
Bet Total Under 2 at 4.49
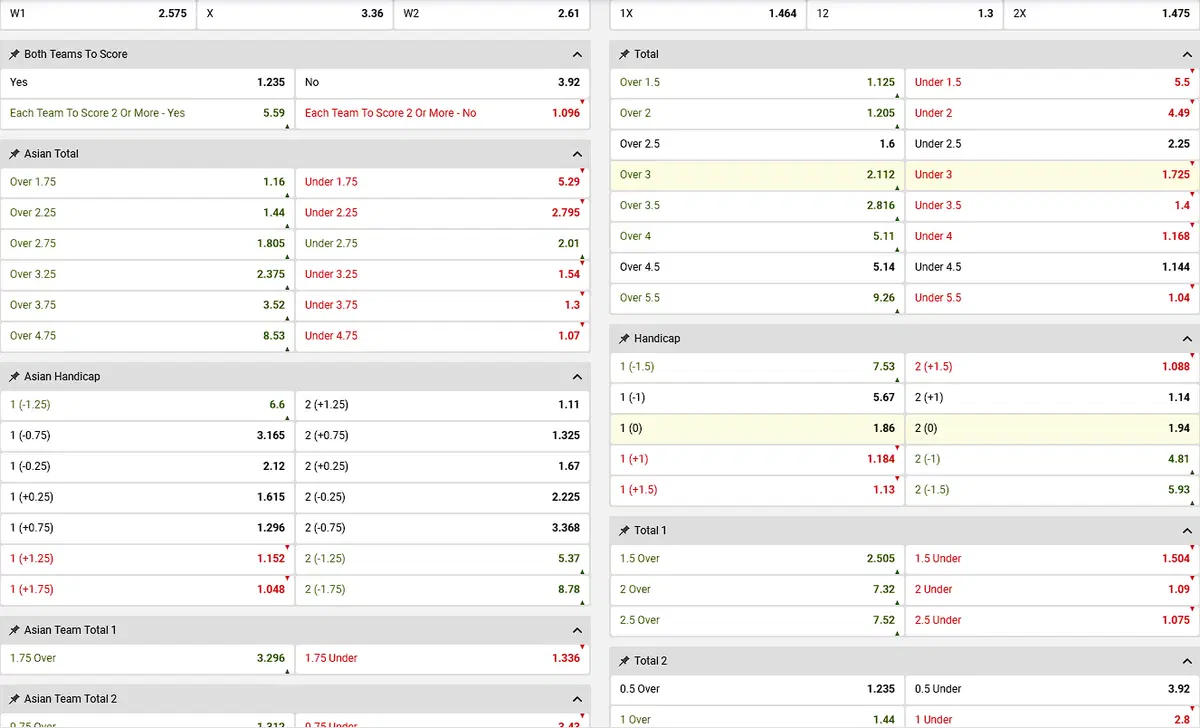(x=1053, y=114)
